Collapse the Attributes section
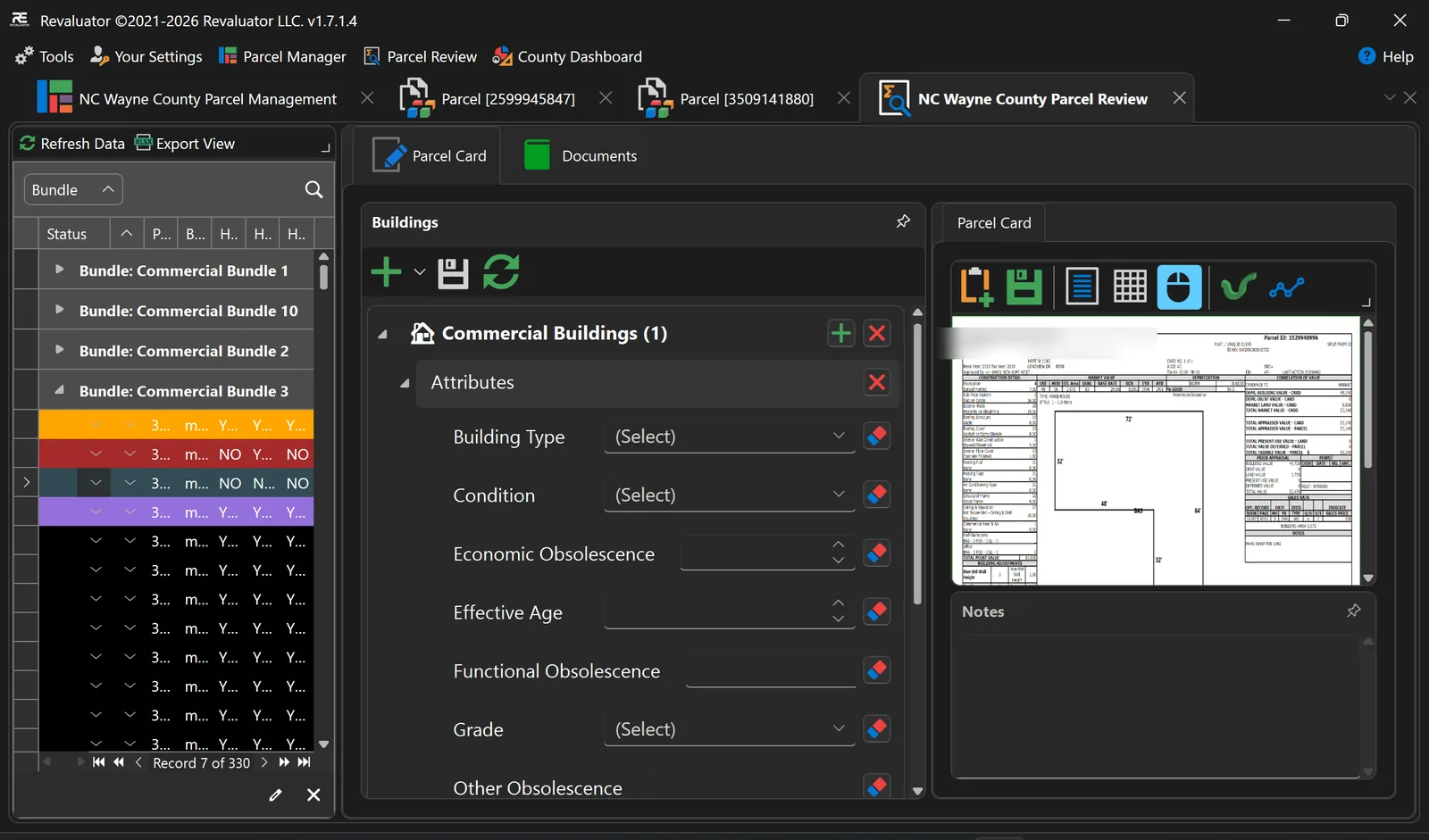Viewport: 1429px width, 840px height. coord(405,383)
